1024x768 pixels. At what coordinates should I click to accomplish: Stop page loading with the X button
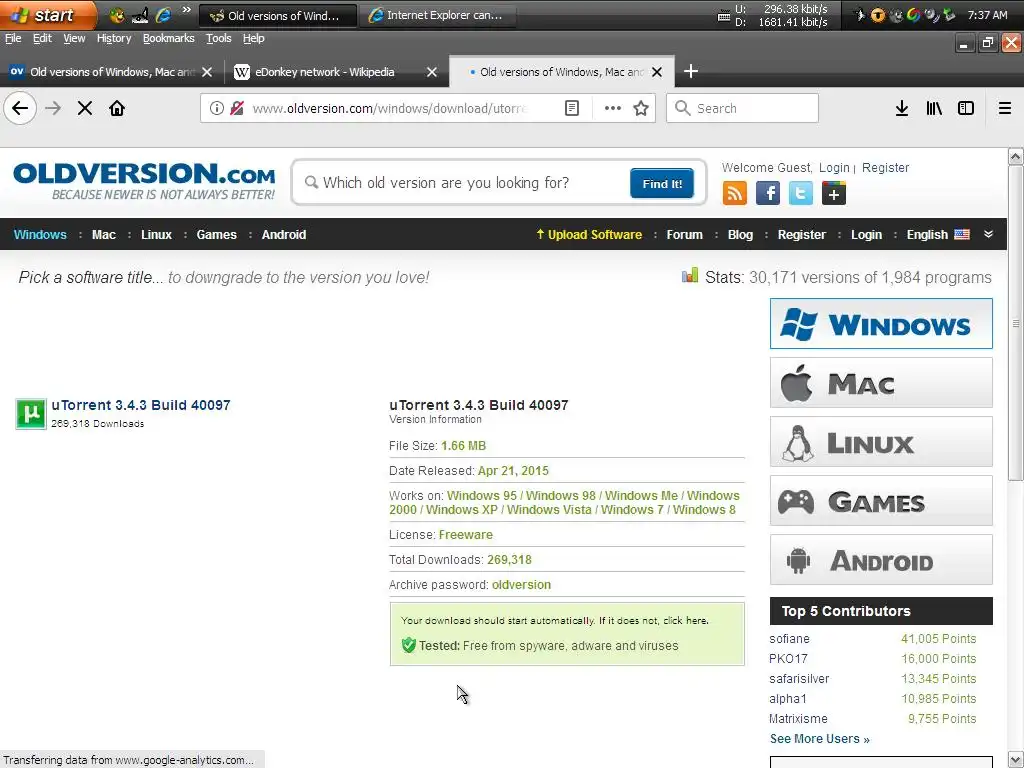pos(85,108)
